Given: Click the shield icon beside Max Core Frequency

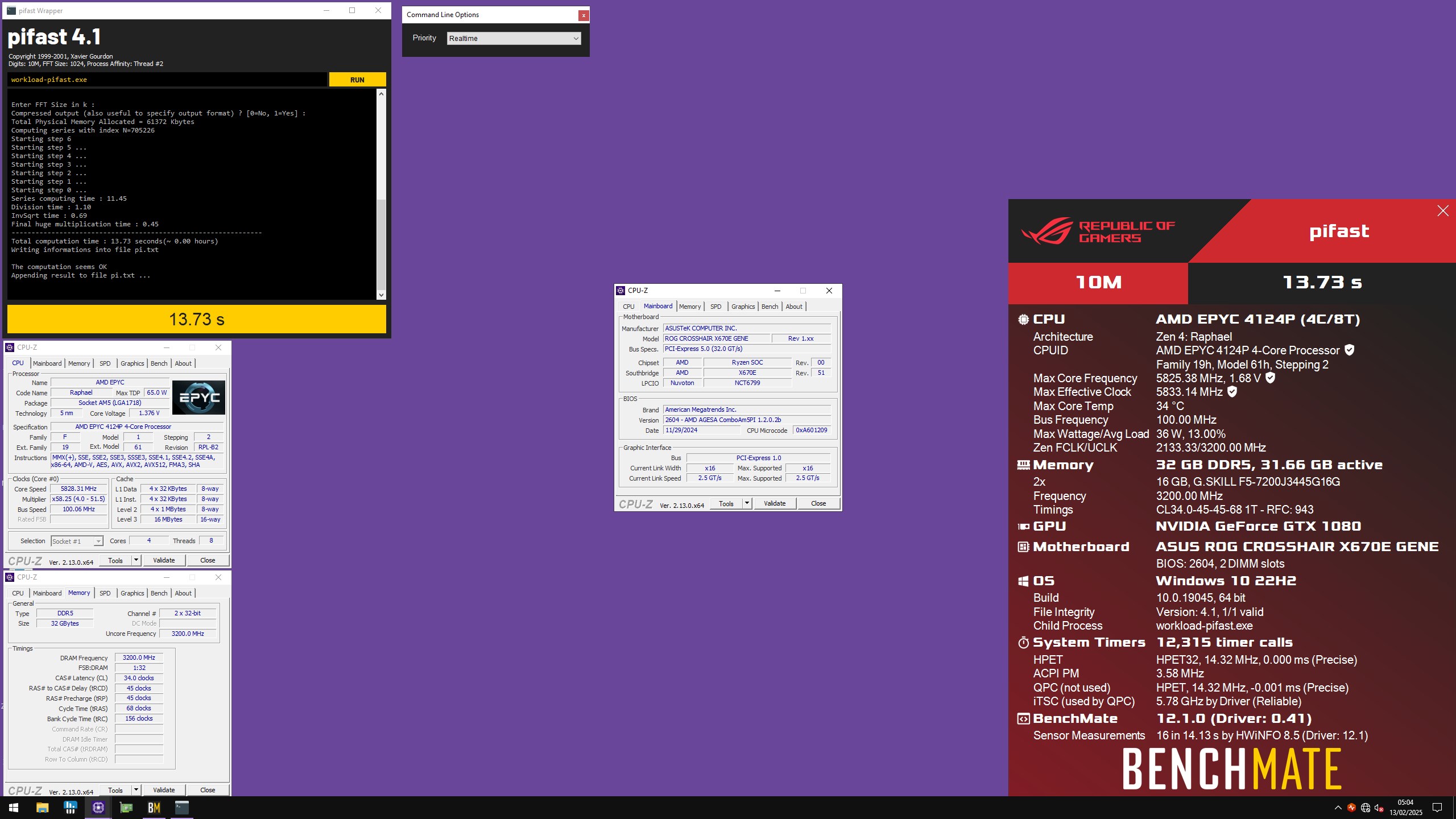Looking at the screenshot, I should point(1270,378).
